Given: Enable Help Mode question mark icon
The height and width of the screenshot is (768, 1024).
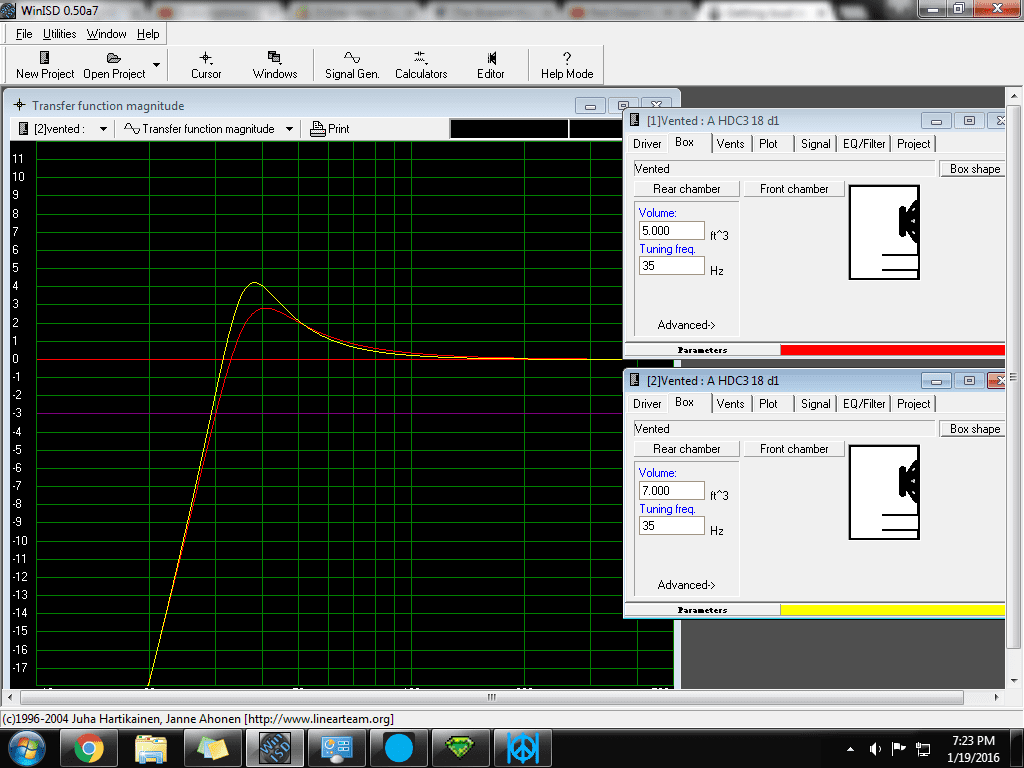Looking at the screenshot, I should [567, 58].
